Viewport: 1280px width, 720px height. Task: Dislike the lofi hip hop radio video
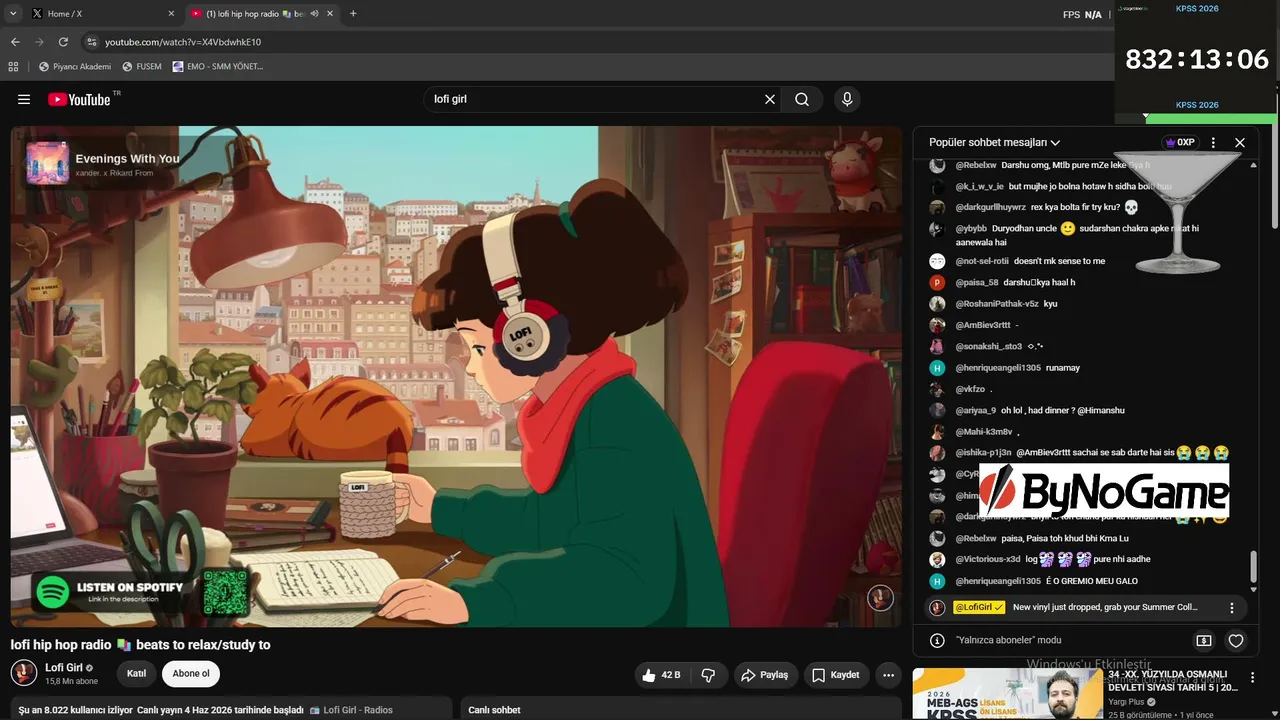click(x=708, y=675)
